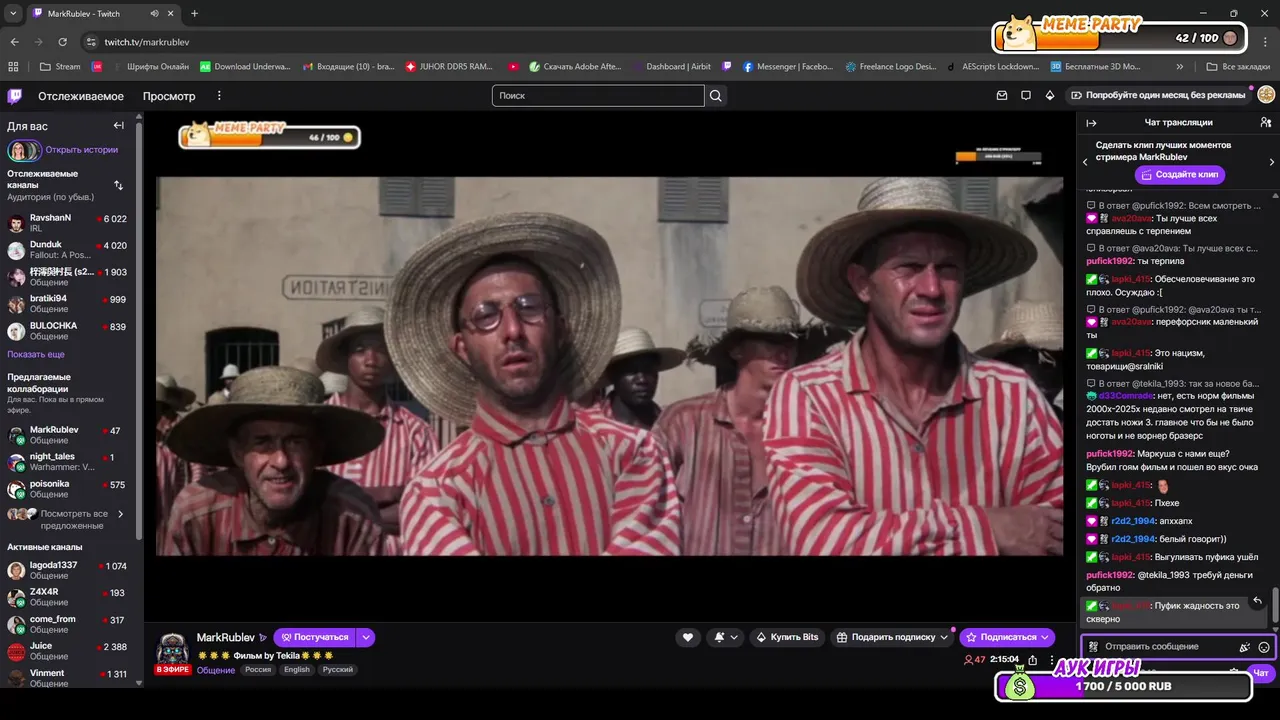1280x720 pixels.
Task: Mute the MarkRublev tab audio icon
Action: click(154, 14)
